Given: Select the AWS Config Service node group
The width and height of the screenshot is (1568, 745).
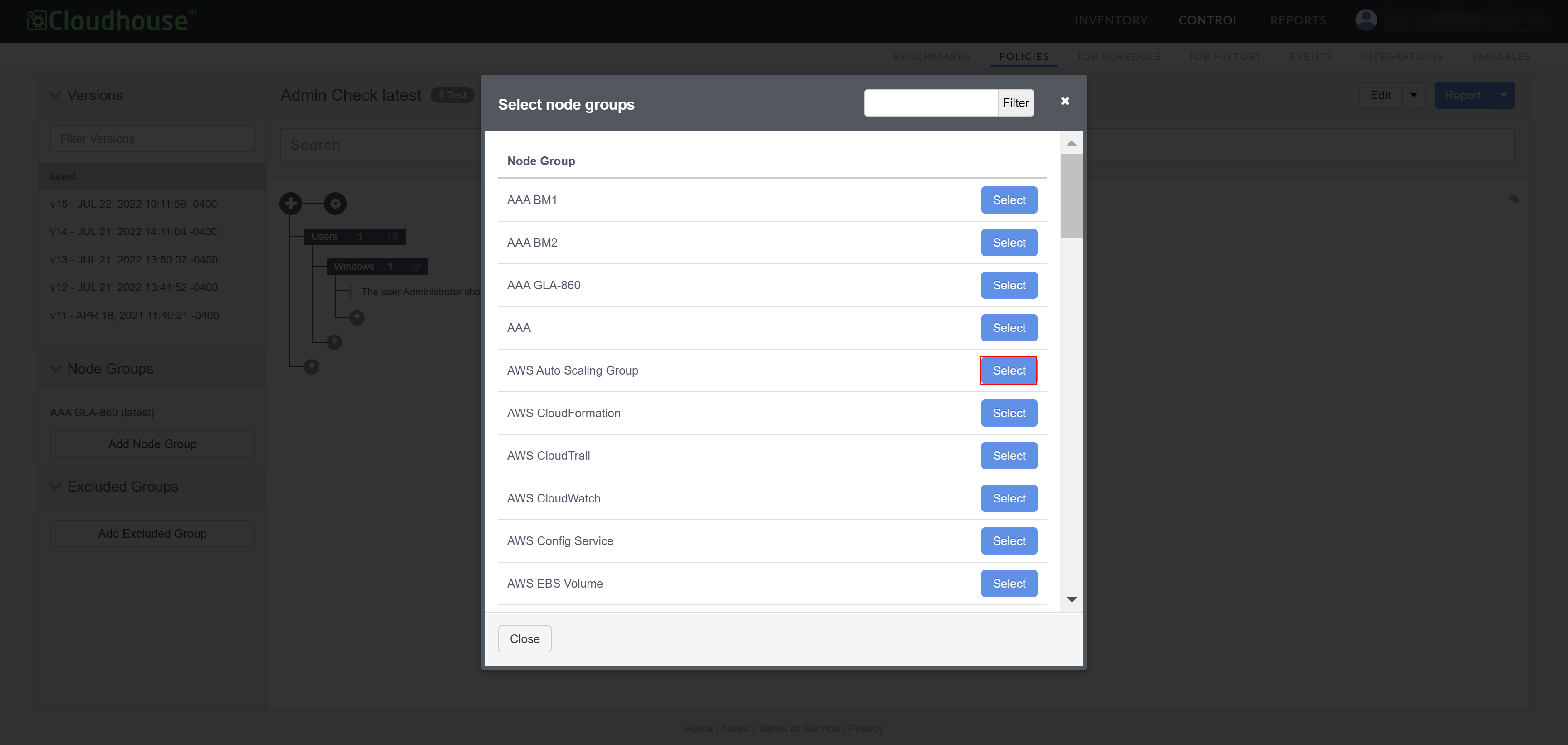Looking at the screenshot, I should [x=1009, y=540].
